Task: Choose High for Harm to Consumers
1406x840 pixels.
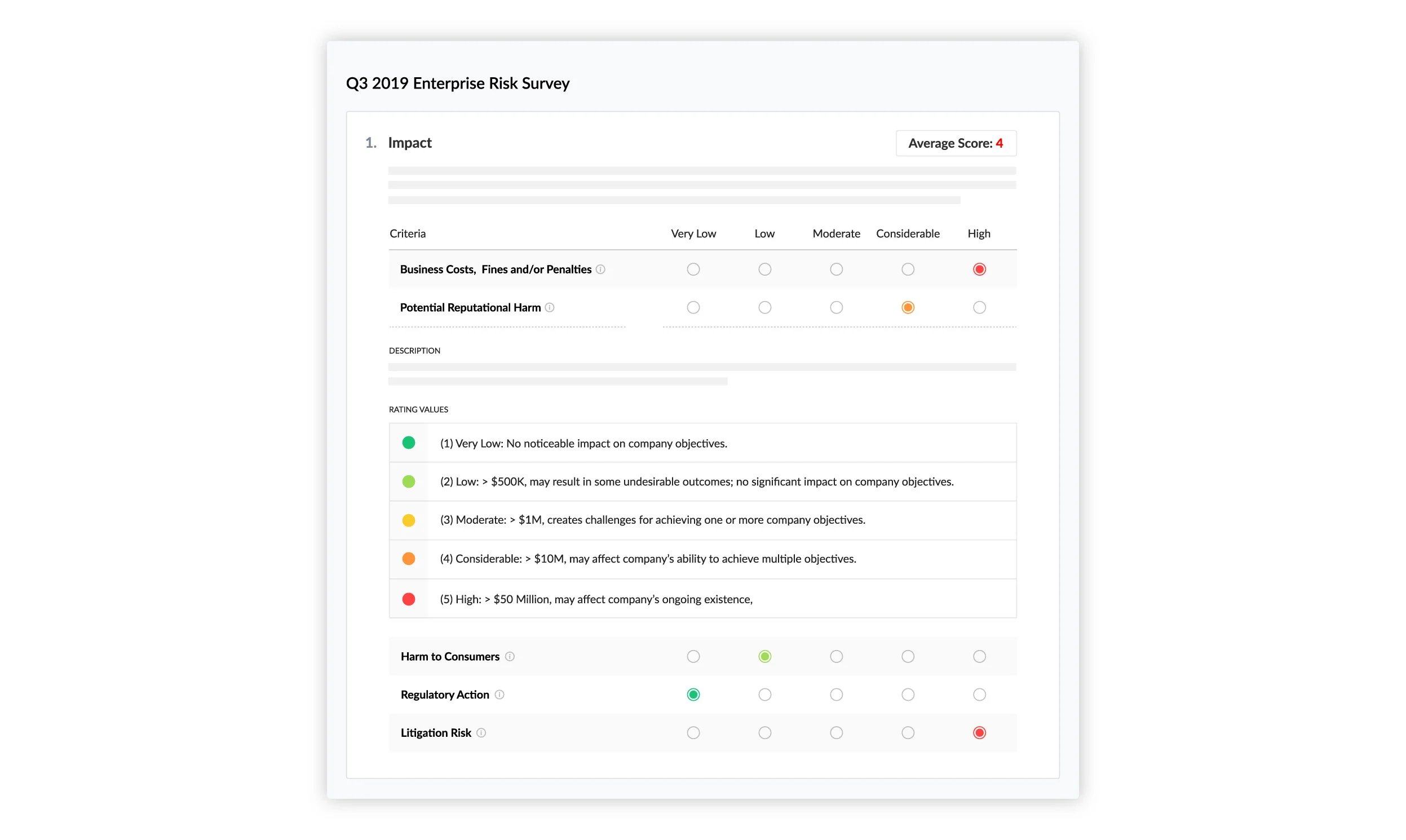Action: 980,657
